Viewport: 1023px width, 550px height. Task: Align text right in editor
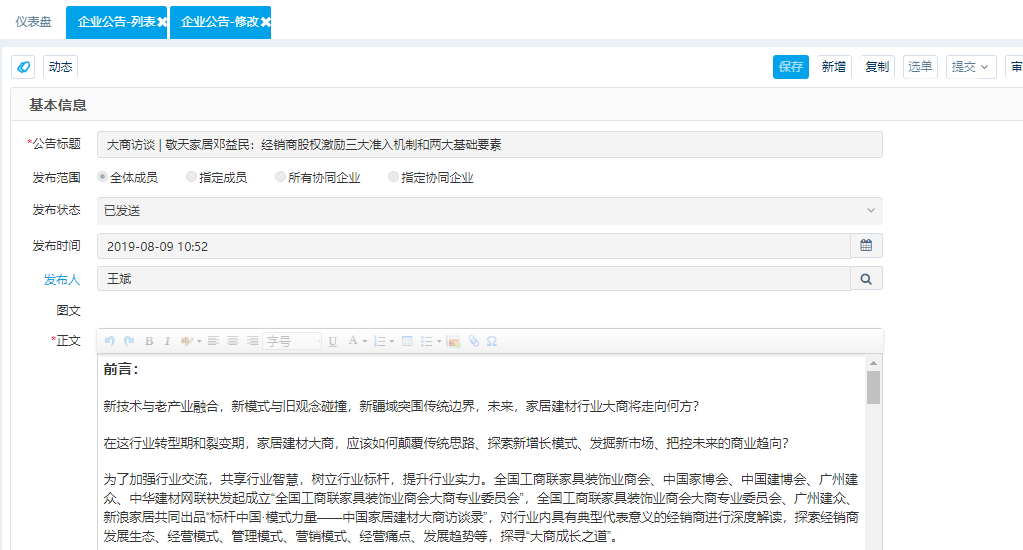[x=252, y=341]
